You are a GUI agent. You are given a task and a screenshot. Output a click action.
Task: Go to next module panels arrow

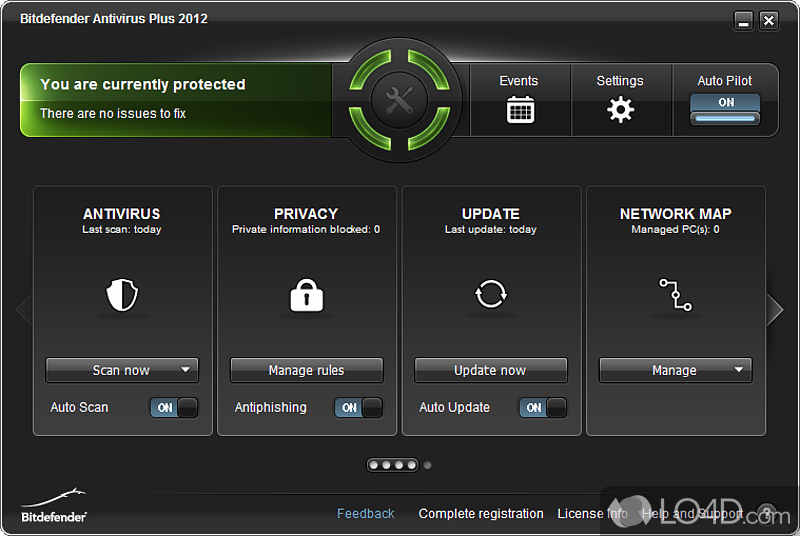point(775,309)
